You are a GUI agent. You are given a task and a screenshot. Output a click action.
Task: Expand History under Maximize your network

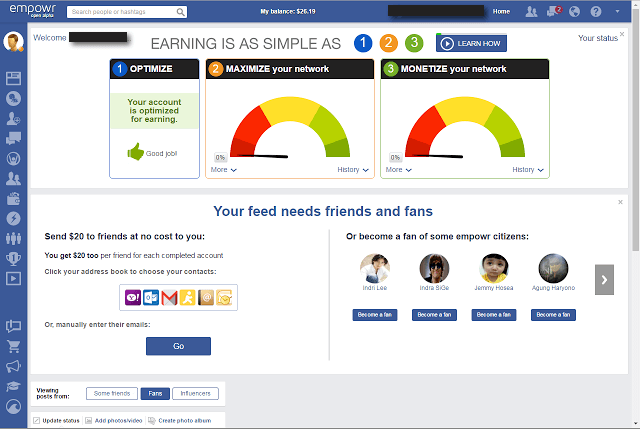click(353, 170)
